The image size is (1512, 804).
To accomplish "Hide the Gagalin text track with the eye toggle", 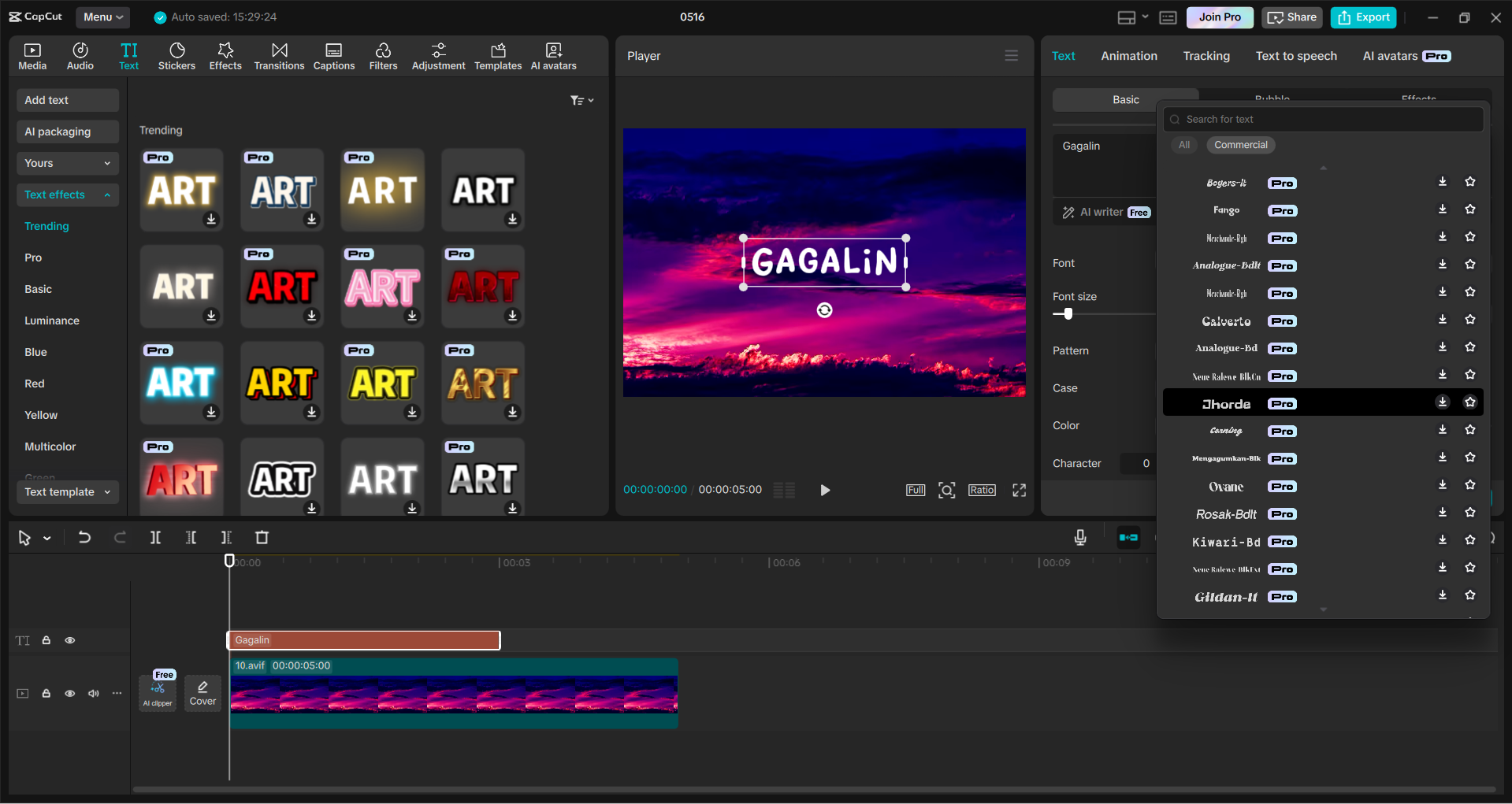I will (x=69, y=640).
